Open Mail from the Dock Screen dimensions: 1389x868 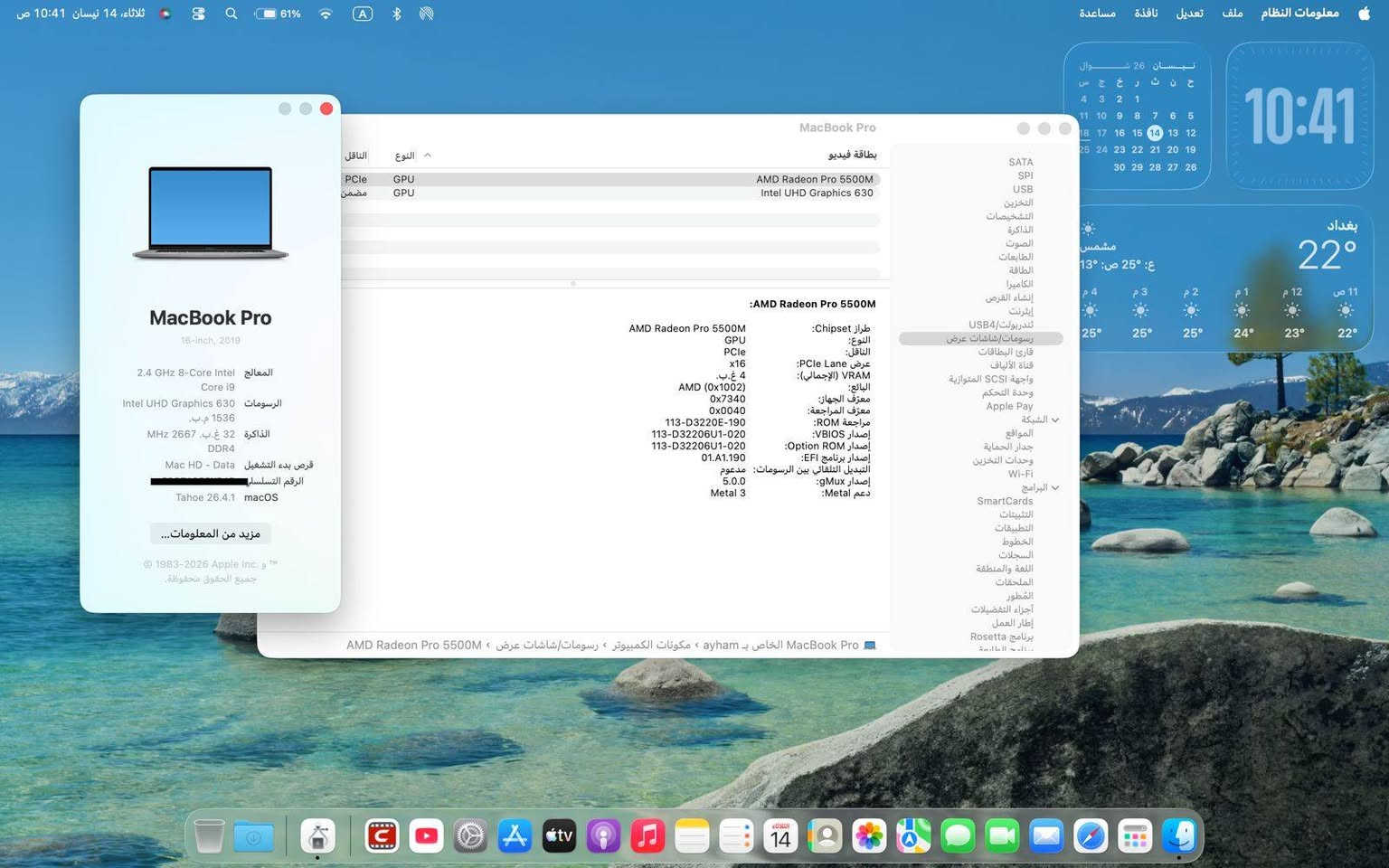click(x=1046, y=836)
